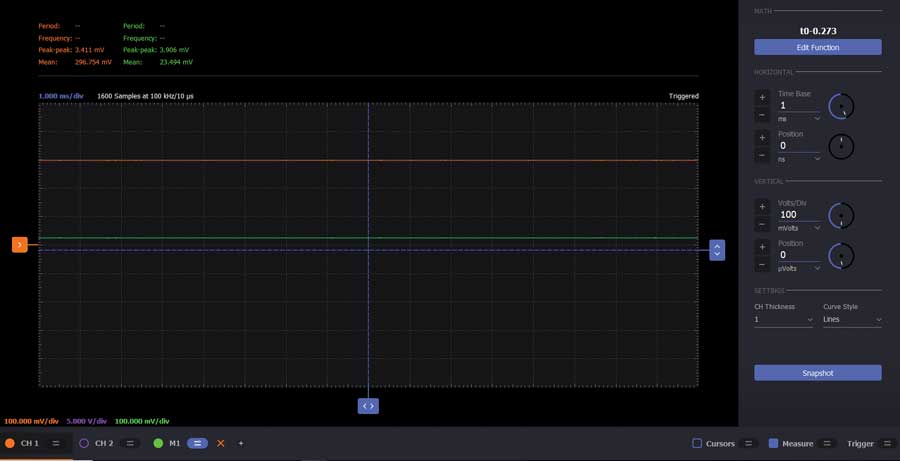900x461 pixels.
Task: Remove the M1 math channel with X icon
Action: [x=221, y=443]
